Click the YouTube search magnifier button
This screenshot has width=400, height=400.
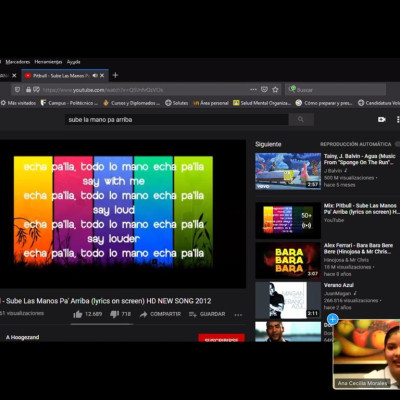point(301,119)
